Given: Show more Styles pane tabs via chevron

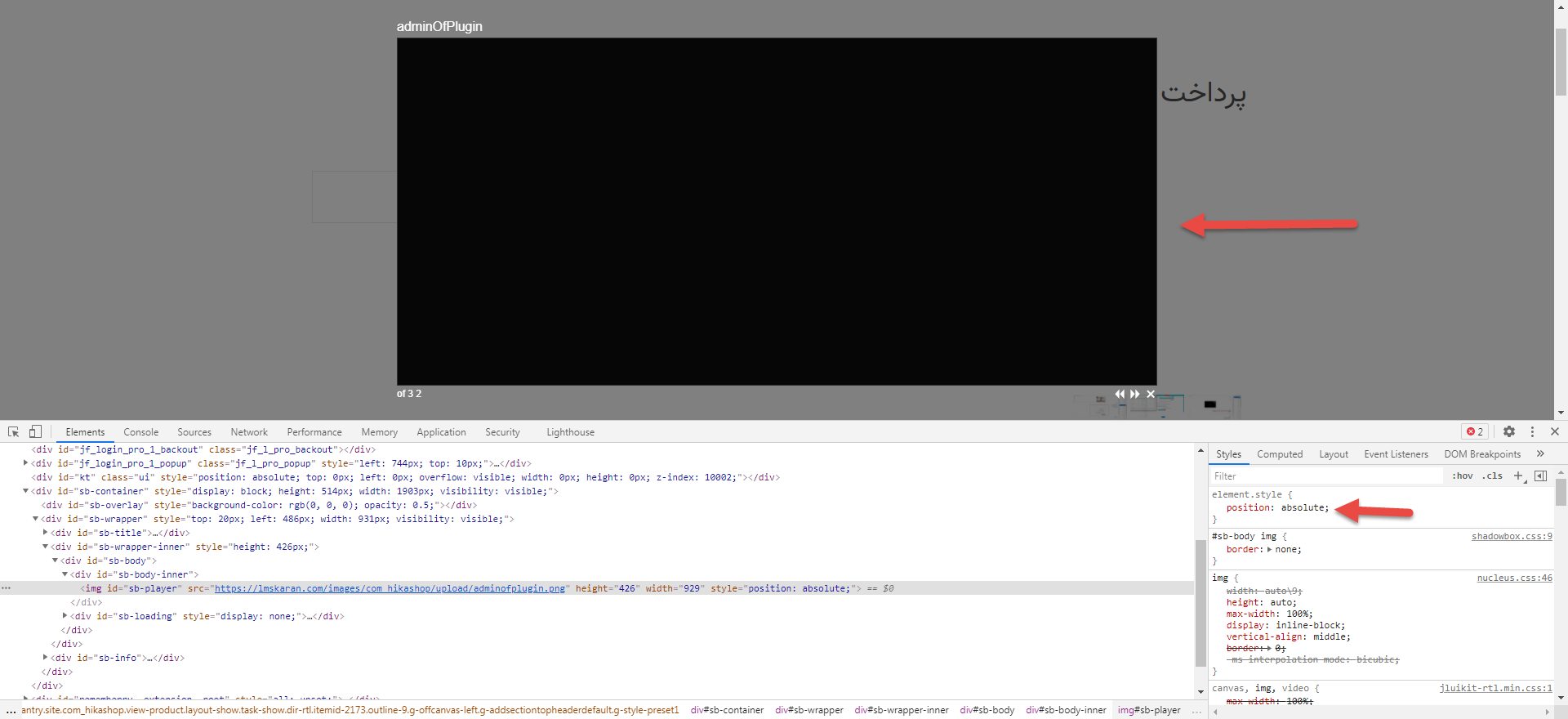Looking at the screenshot, I should (1540, 453).
